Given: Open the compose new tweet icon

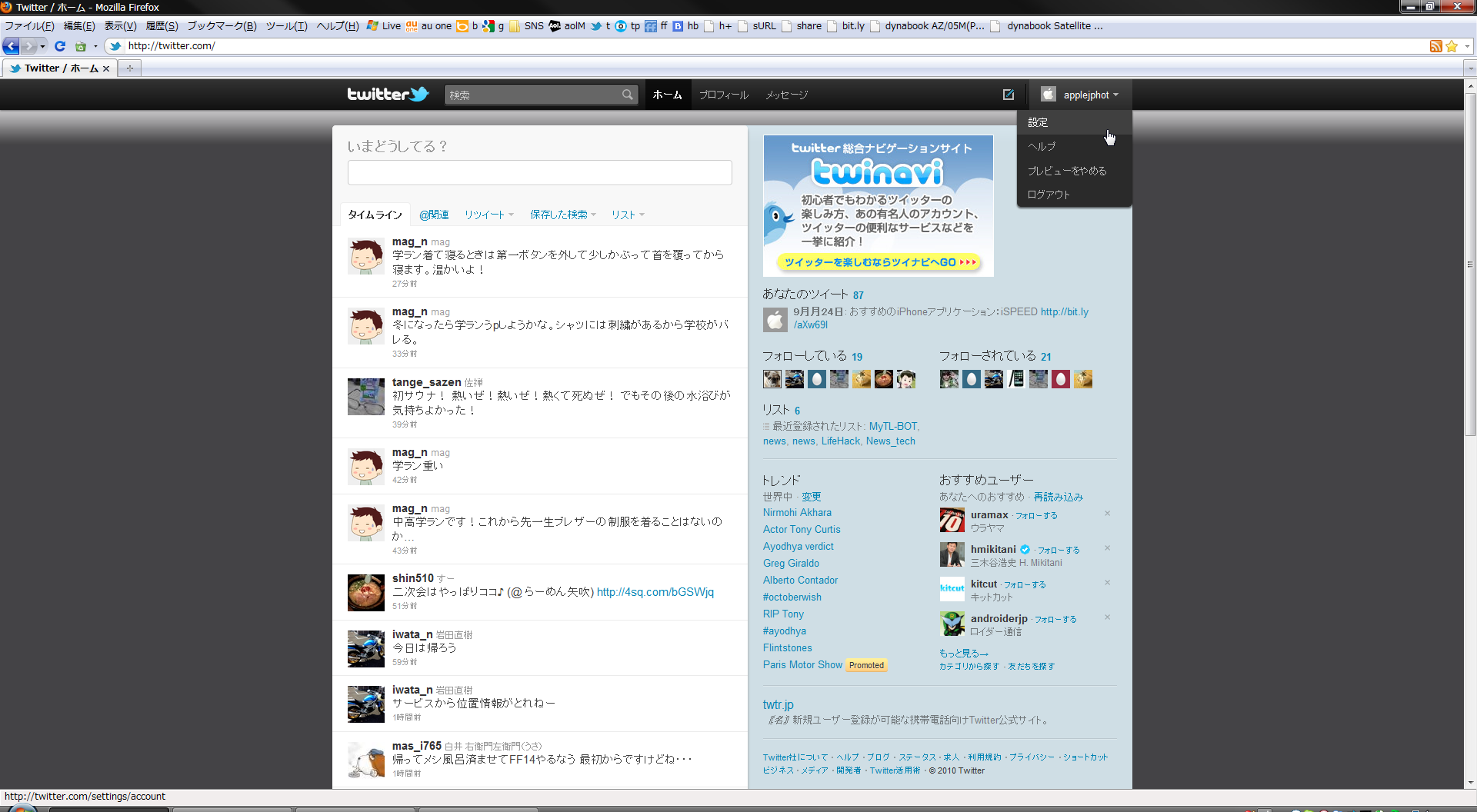Looking at the screenshot, I should coord(1008,95).
